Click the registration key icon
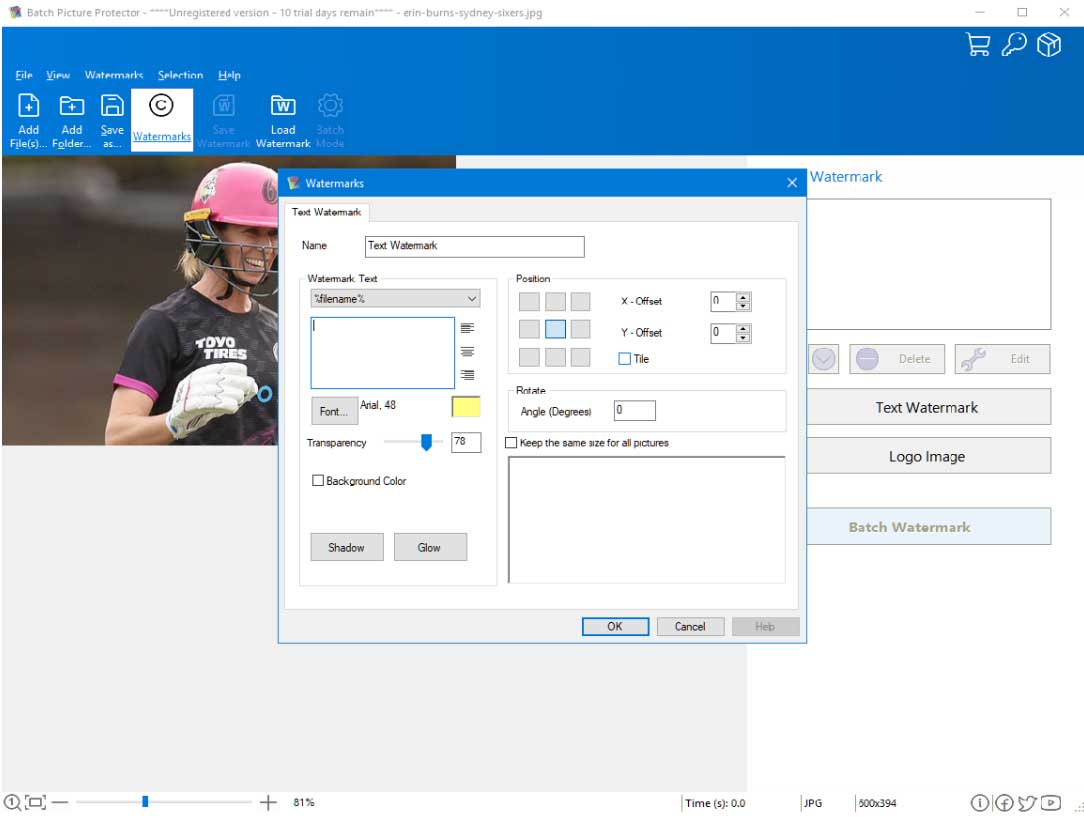The height and width of the screenshot is (822, 1084). [1013, 46]
